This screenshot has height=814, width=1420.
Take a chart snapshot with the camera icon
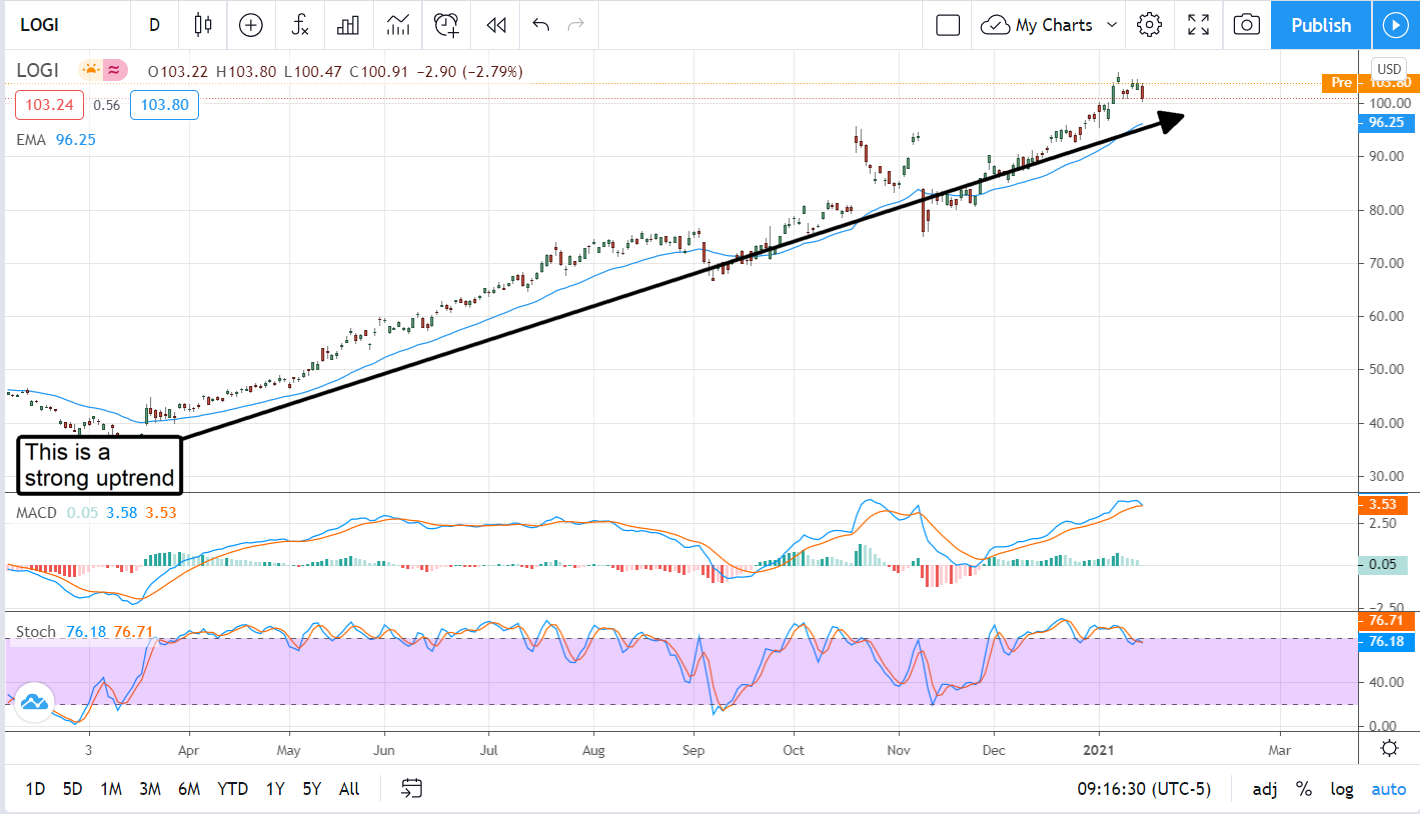click(1246, 25)
